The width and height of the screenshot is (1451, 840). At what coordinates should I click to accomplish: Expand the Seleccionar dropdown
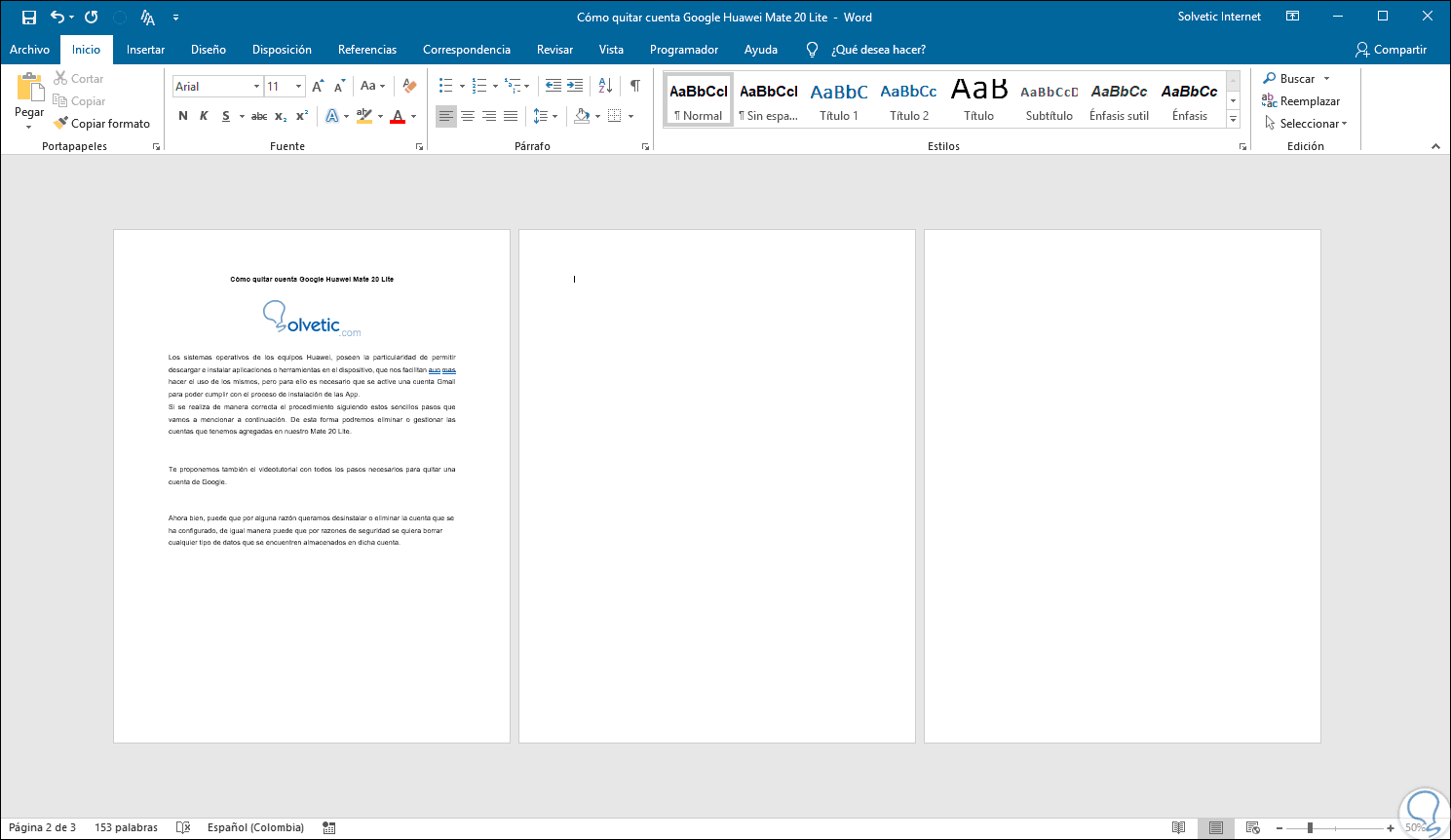click(x=1306, y=124)
